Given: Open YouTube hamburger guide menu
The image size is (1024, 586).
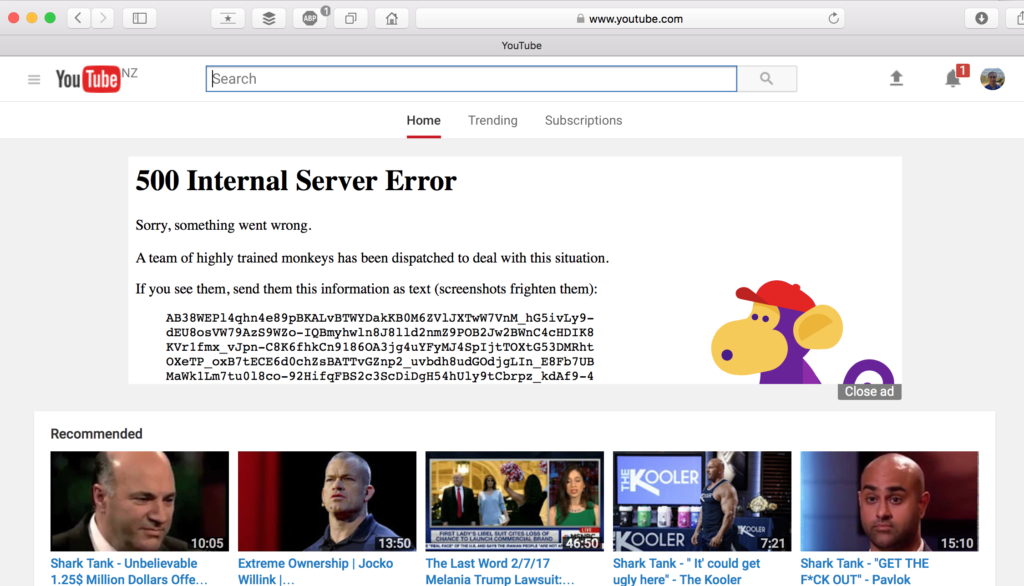Looking at the screenshot, I should 34,79.
